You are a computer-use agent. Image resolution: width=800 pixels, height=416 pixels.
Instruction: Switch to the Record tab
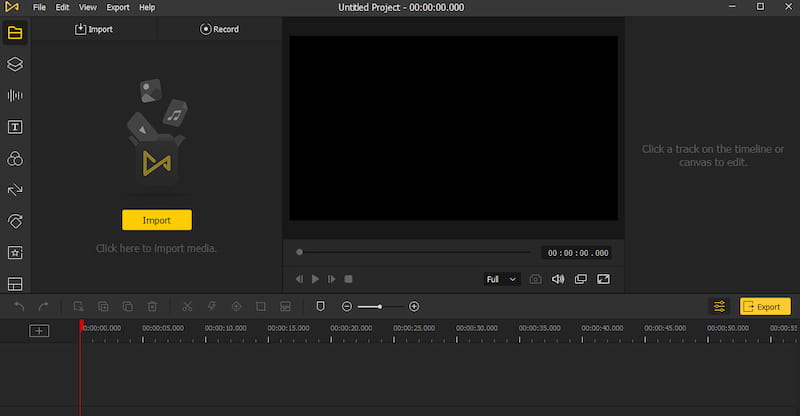(220, 29)
